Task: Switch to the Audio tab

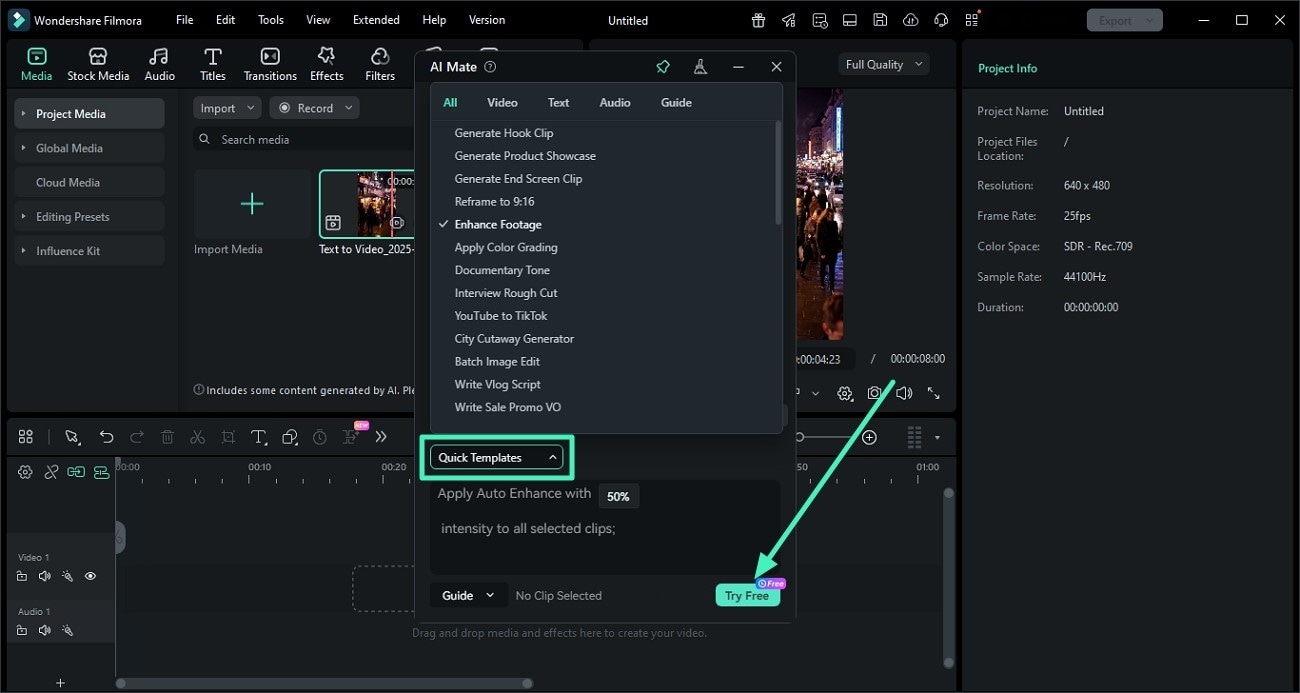Action: (159, 64)
